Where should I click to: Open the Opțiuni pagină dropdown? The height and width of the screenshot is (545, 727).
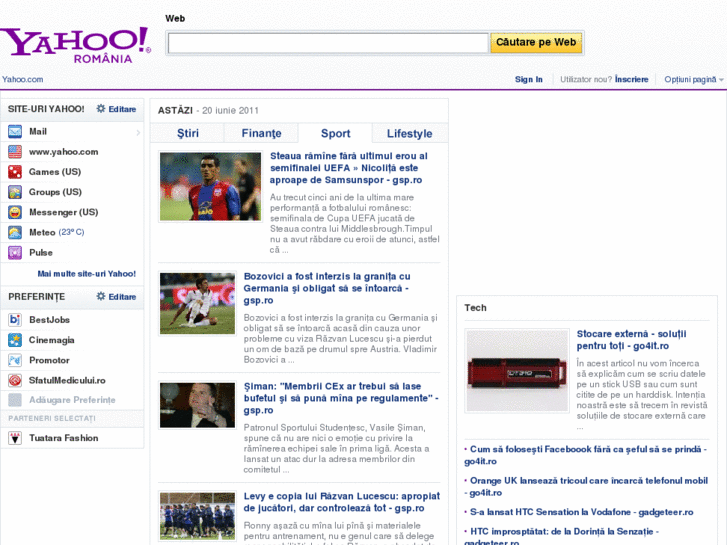point(693,79)
